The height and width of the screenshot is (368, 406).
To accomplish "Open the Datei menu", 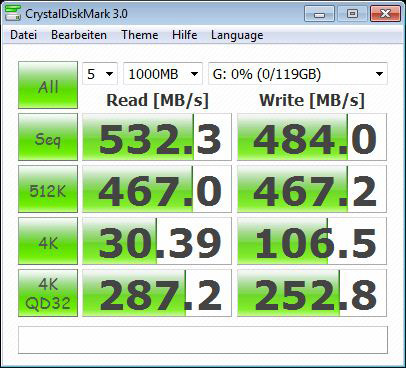I will tap(23, 35).
